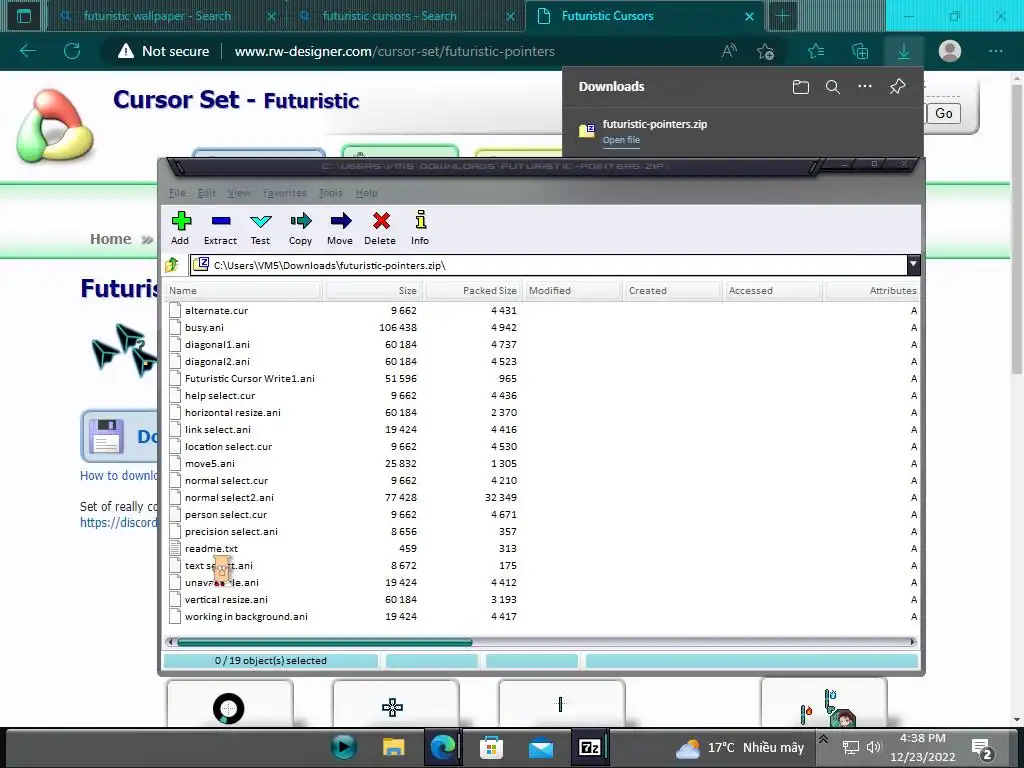The height and width of the screenshot is (768, 1024).
Task: Search downloads with magnifier icon
Action: click(833, 87)
